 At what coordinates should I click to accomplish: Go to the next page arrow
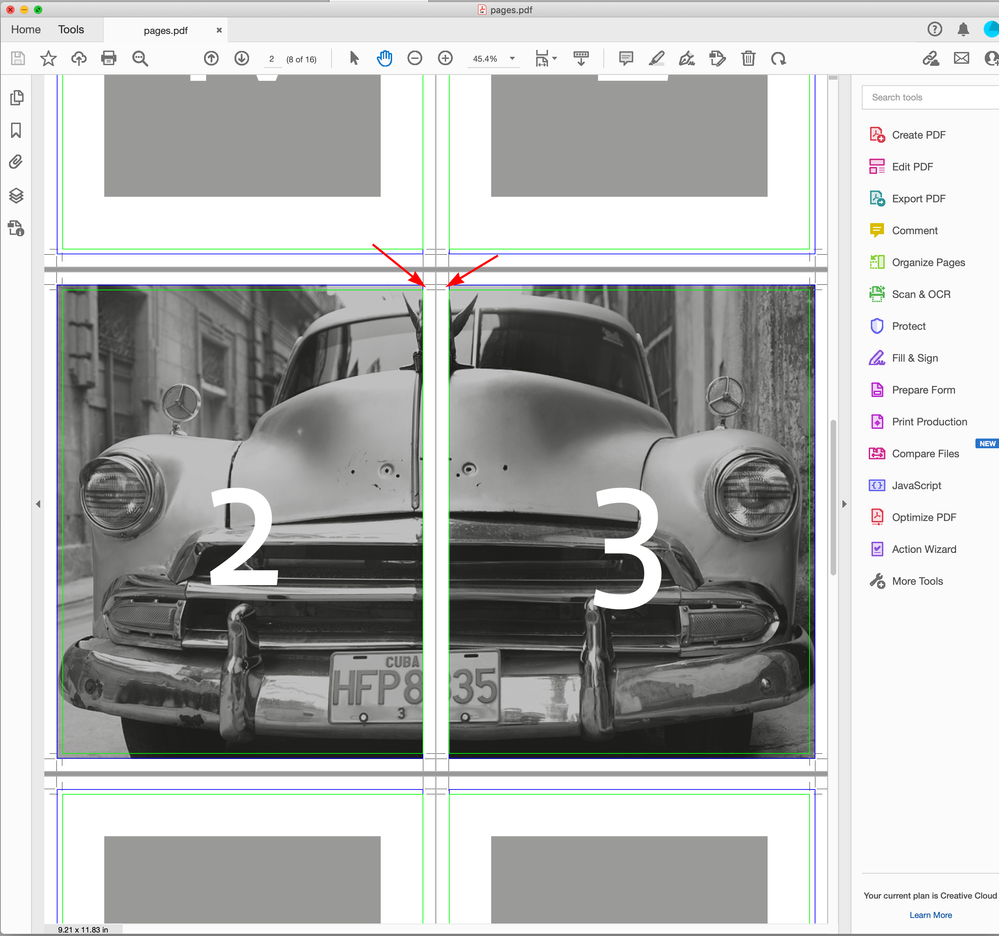241,59
